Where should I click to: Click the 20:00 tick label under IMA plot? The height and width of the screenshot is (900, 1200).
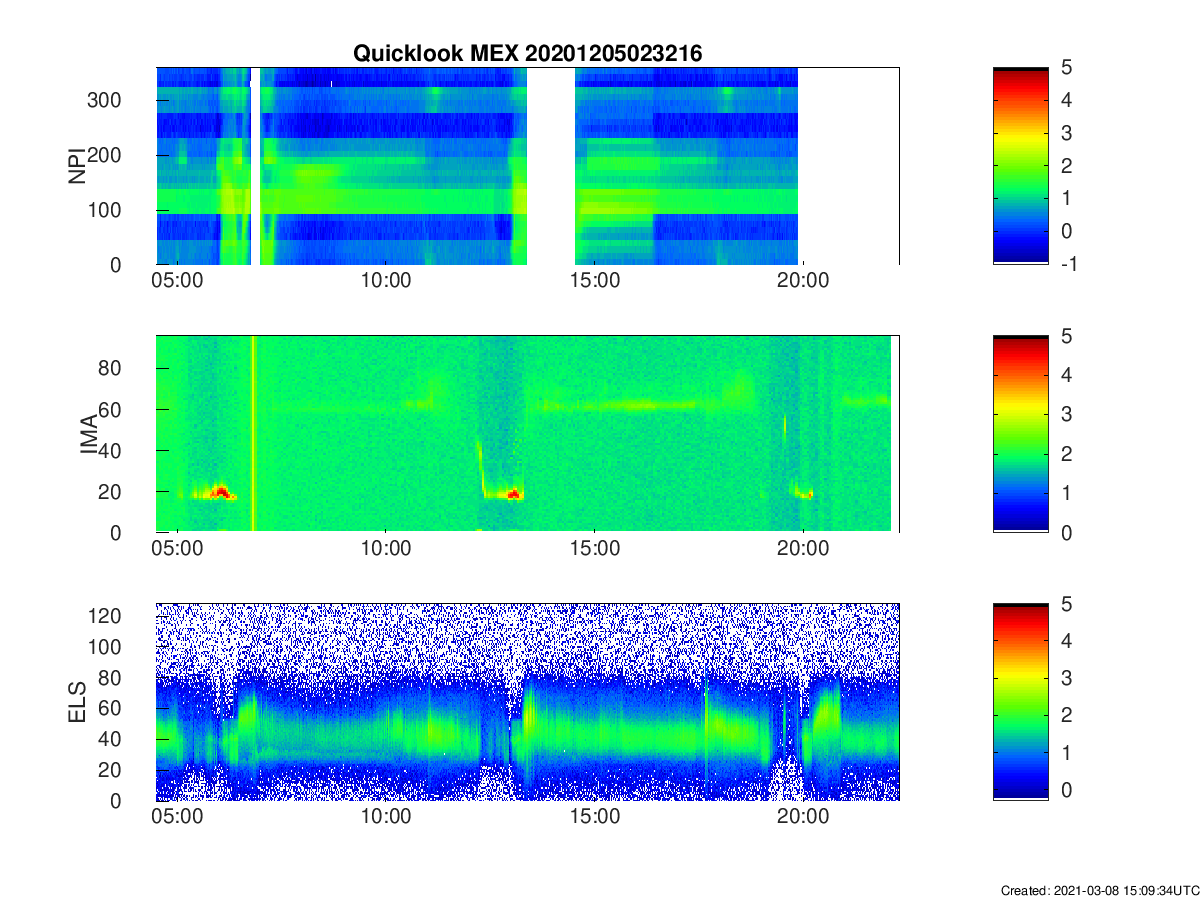(804, 549)
